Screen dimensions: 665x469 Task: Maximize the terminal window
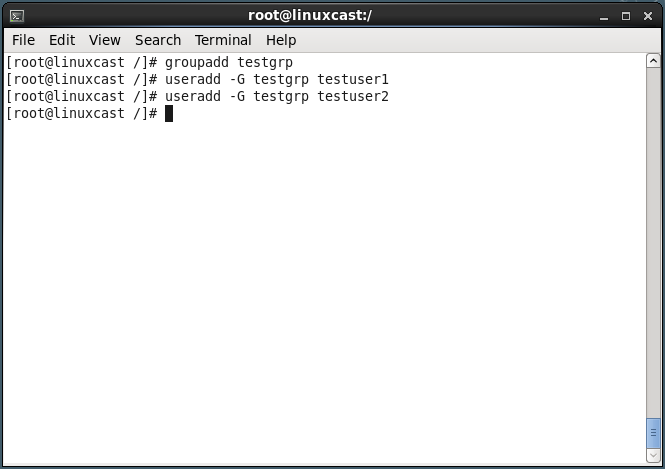point(626,17)
